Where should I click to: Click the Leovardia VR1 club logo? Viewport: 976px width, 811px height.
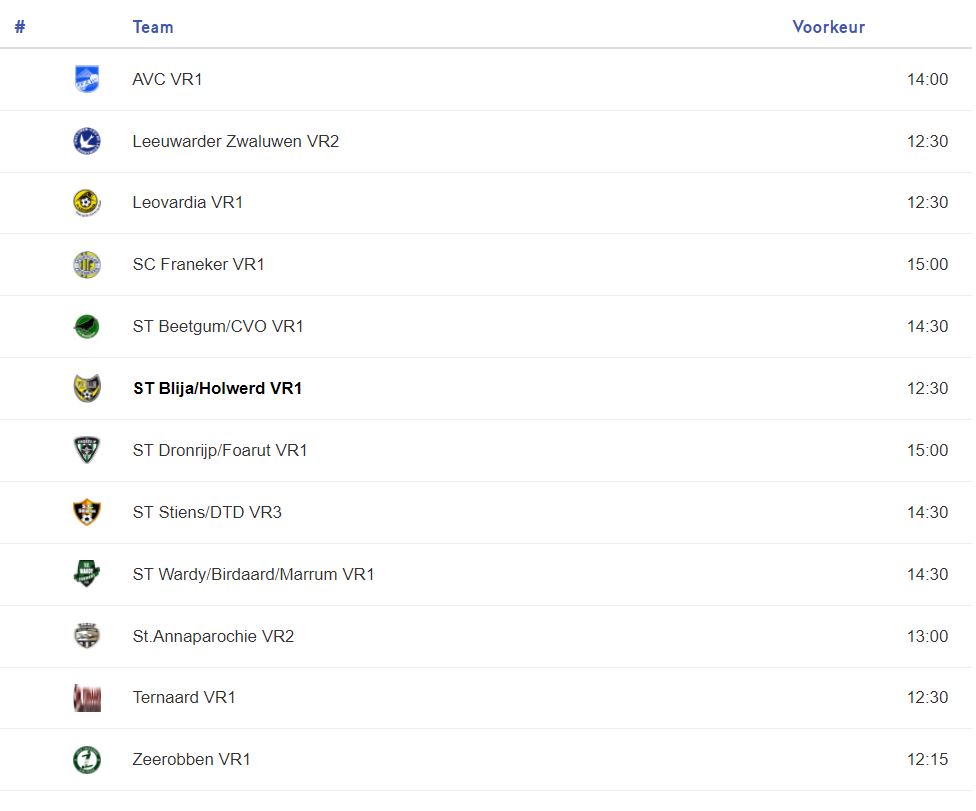pyautogui.click(x=87, y=203)
